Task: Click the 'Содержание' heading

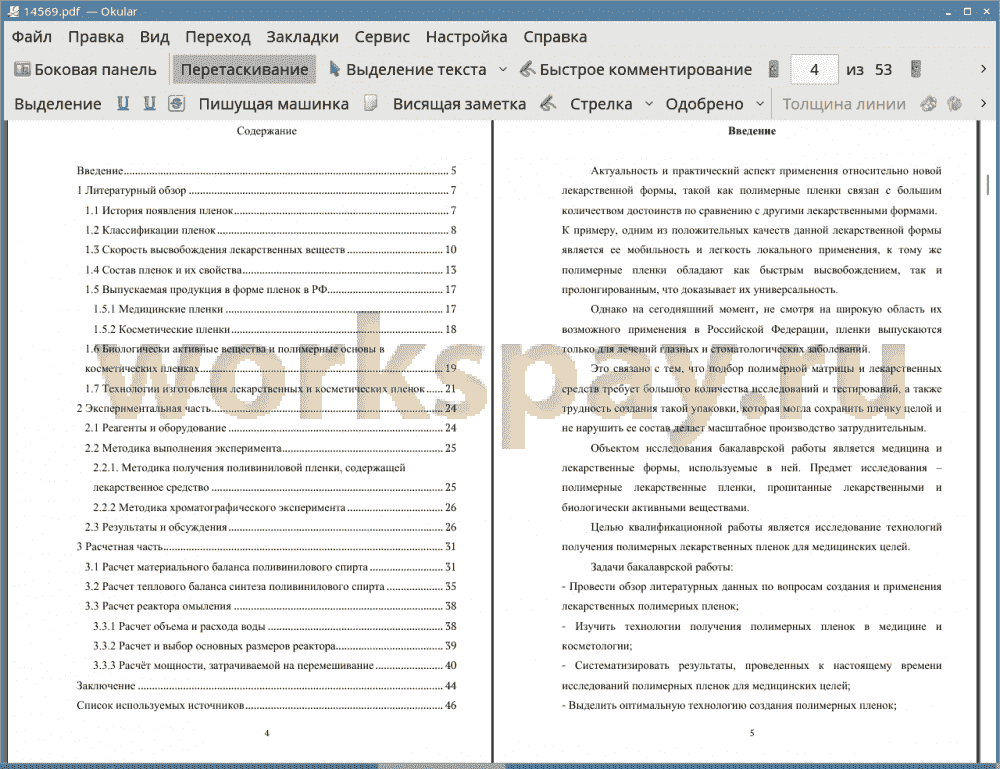Action: 267,131
